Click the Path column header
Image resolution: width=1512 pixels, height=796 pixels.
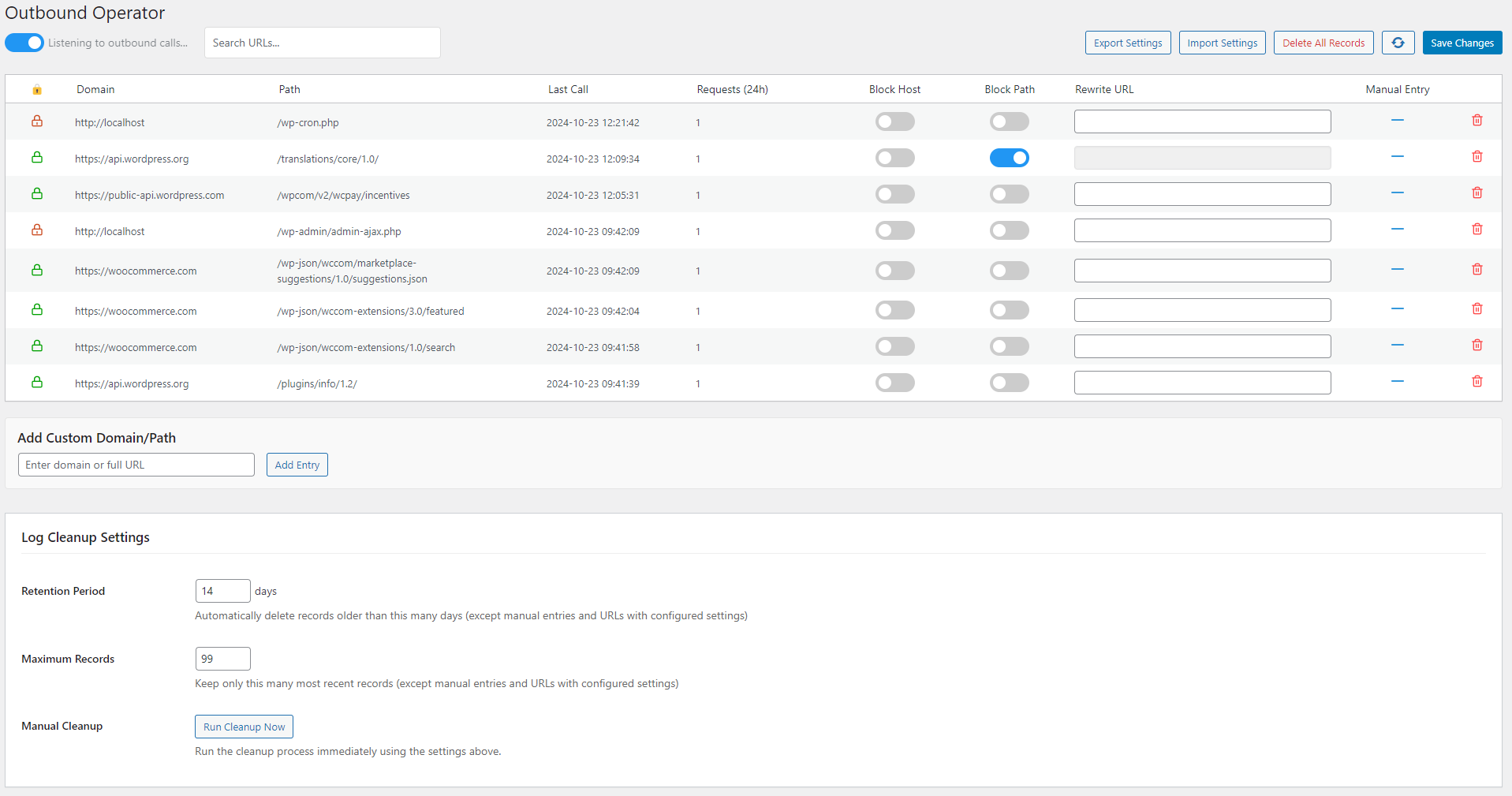coord(289,89)
